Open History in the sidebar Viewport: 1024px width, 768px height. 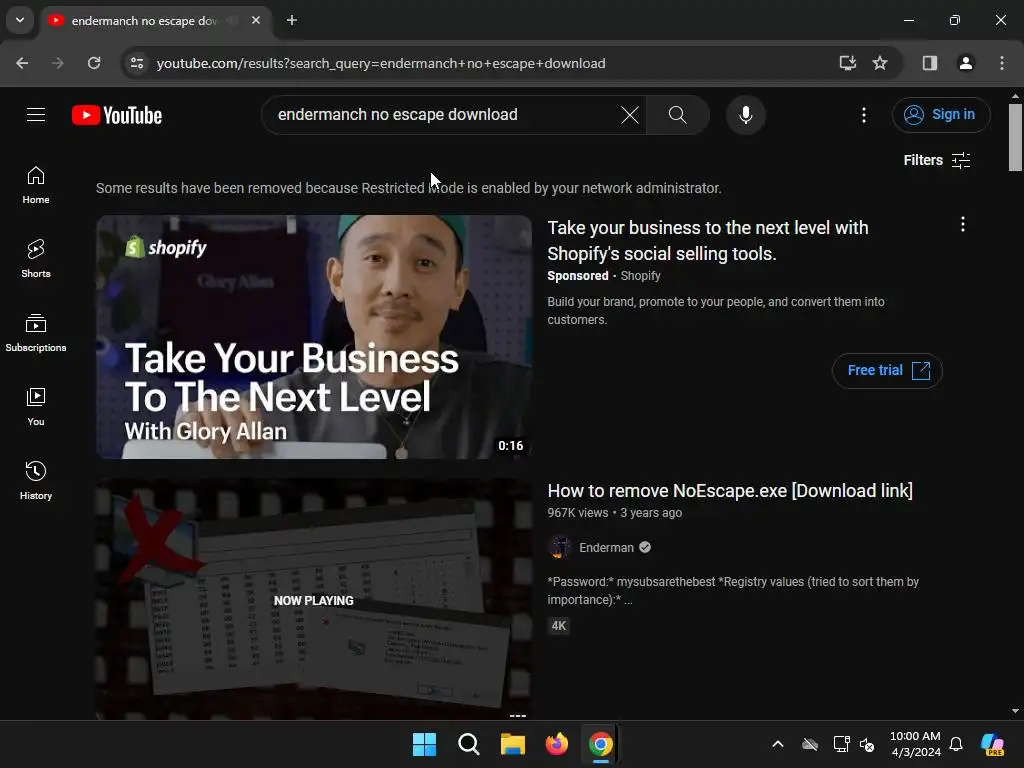click(36, 480)
